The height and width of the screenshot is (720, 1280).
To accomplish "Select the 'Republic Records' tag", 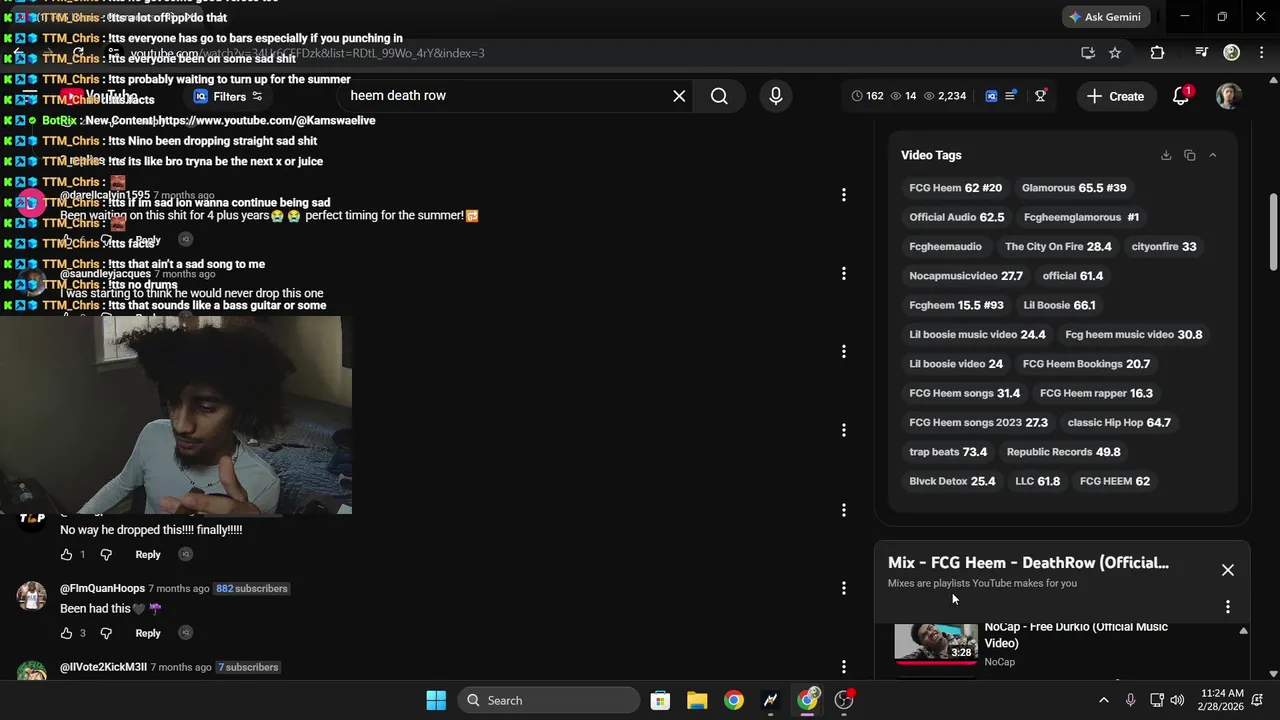I will click(1063, 452).
